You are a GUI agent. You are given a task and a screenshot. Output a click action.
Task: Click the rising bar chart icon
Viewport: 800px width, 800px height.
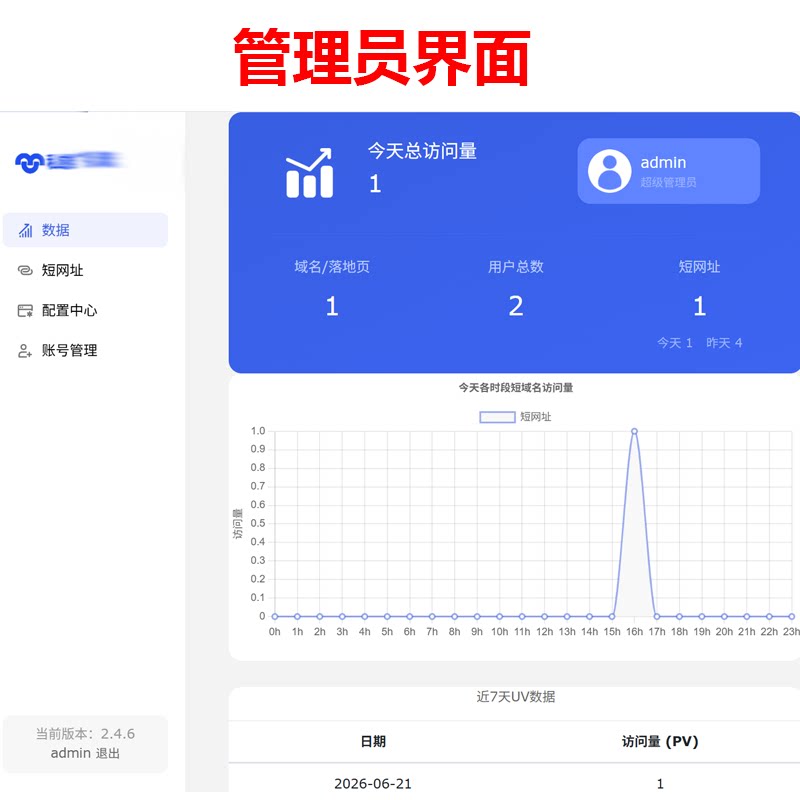coord(310,173)
